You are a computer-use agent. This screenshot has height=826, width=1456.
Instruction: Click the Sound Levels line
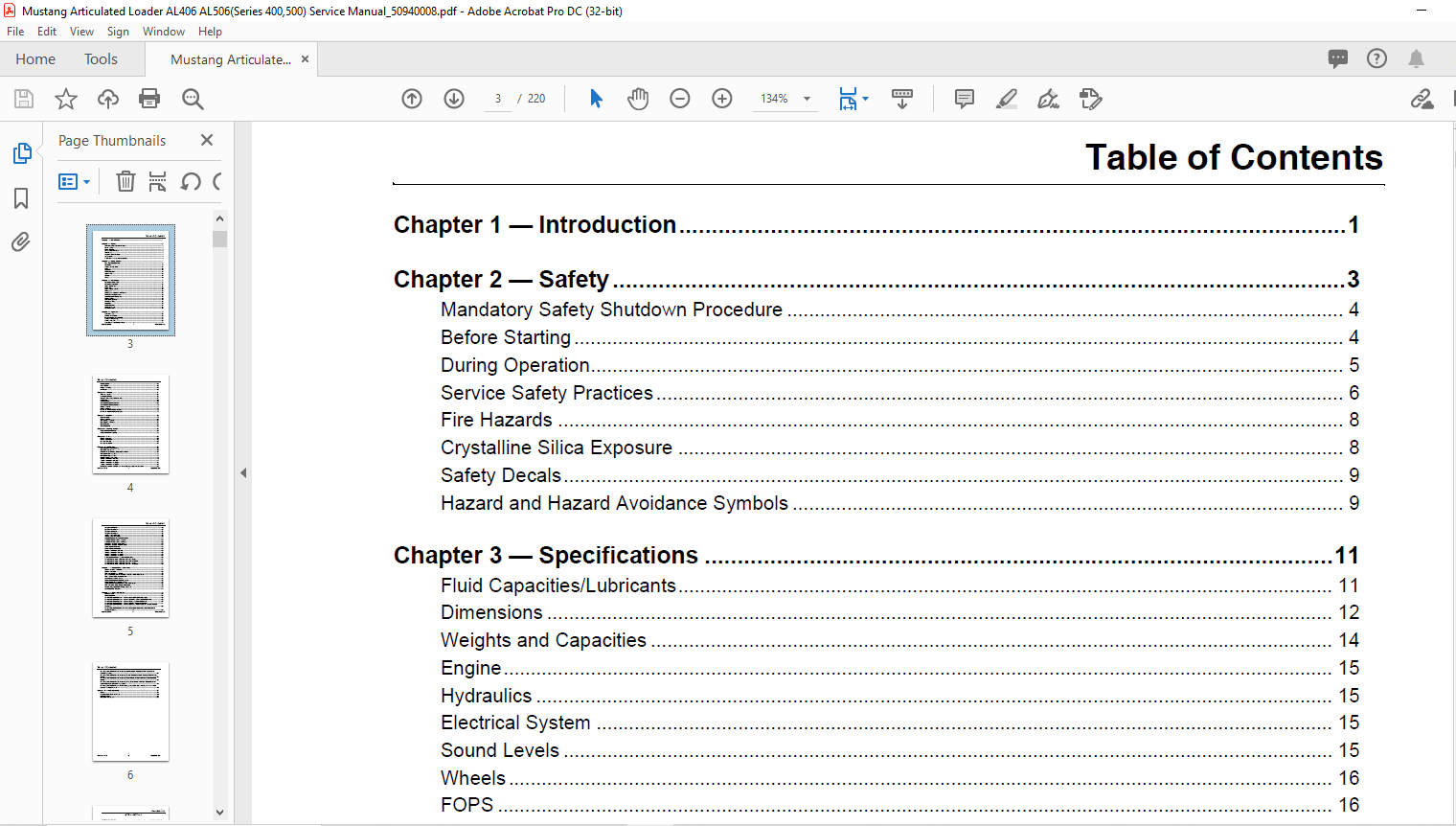[x=899, y=750]
